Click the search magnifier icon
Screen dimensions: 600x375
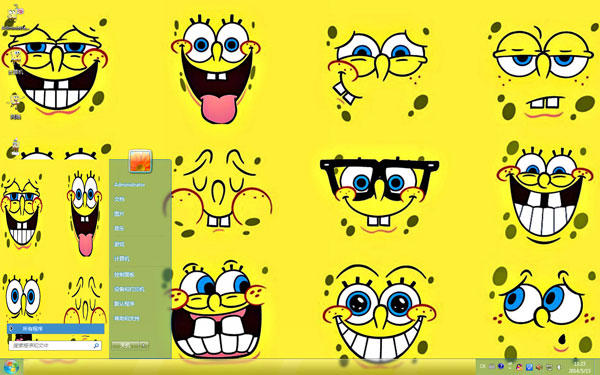(96, 346)
